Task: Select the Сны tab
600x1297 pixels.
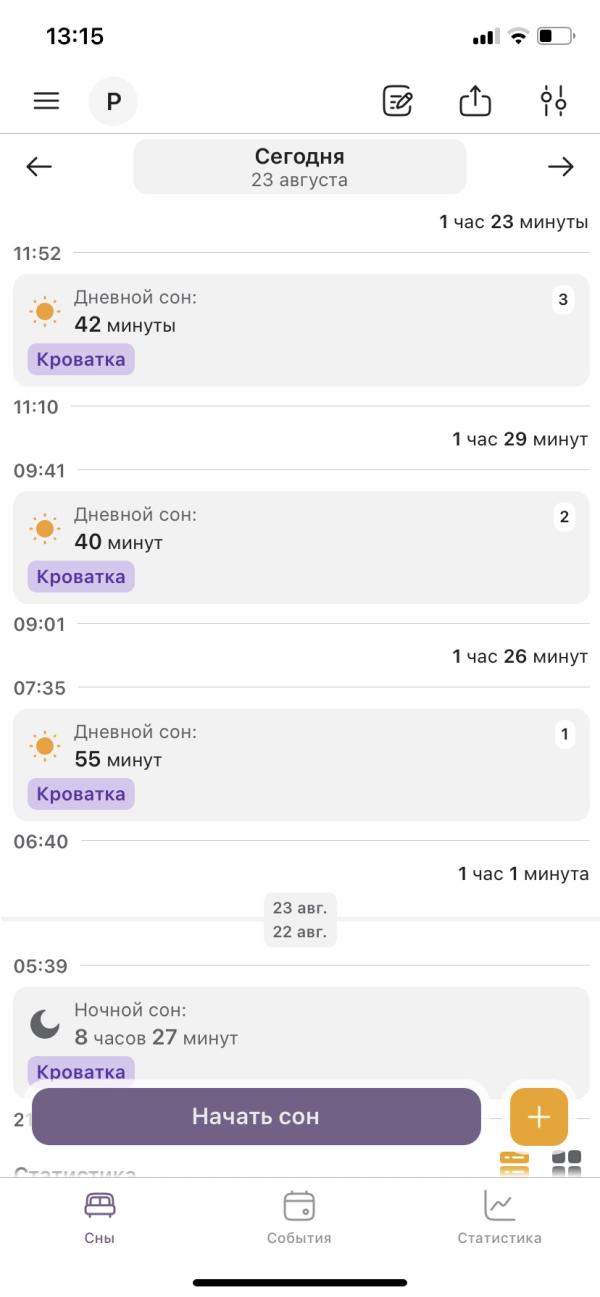Action: [x=100, y=1217]
